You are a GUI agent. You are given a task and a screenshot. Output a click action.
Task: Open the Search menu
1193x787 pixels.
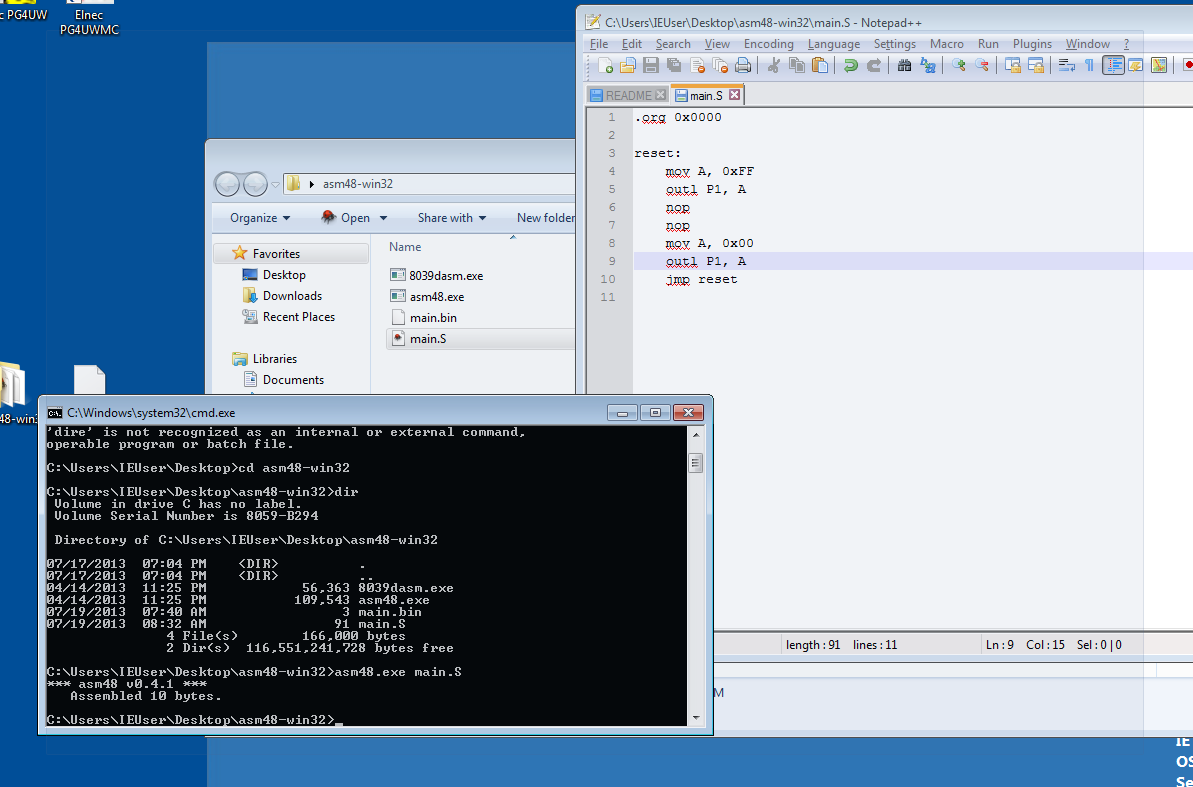point(673,44)
